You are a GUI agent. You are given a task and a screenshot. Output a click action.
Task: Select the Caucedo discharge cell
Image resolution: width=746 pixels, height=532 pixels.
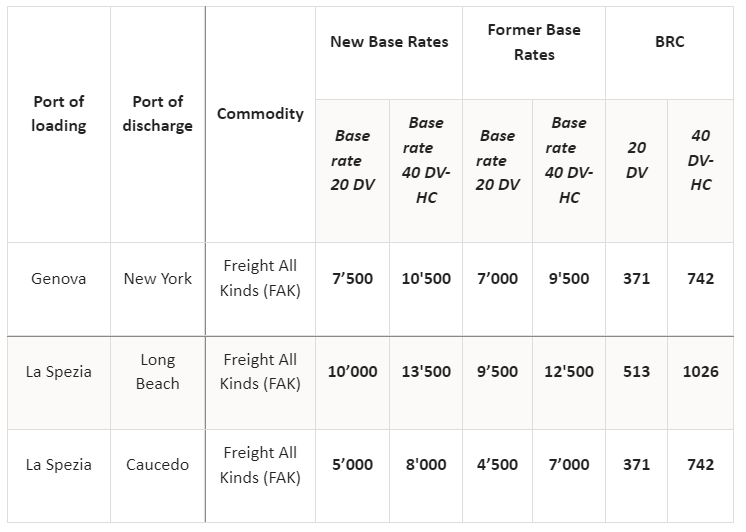[x=158, y=464]
